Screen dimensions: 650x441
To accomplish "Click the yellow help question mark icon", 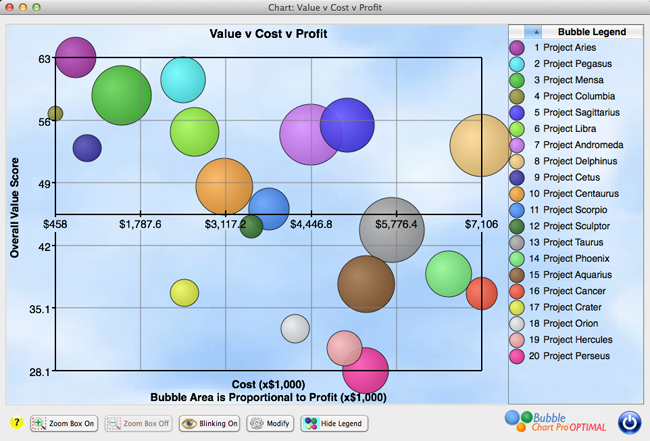I will click(16, 423).
